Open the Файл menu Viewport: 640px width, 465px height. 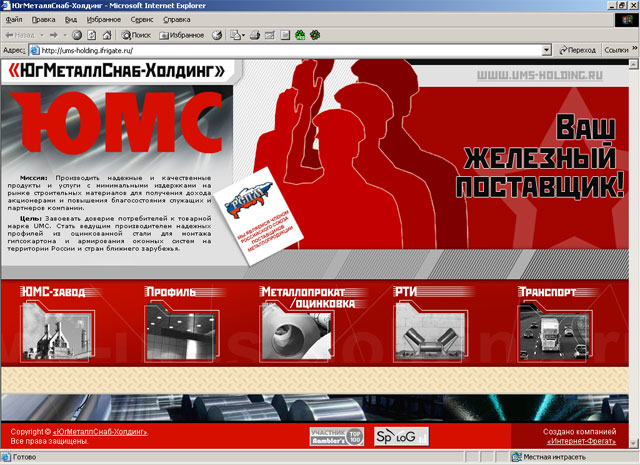[14, 20]
